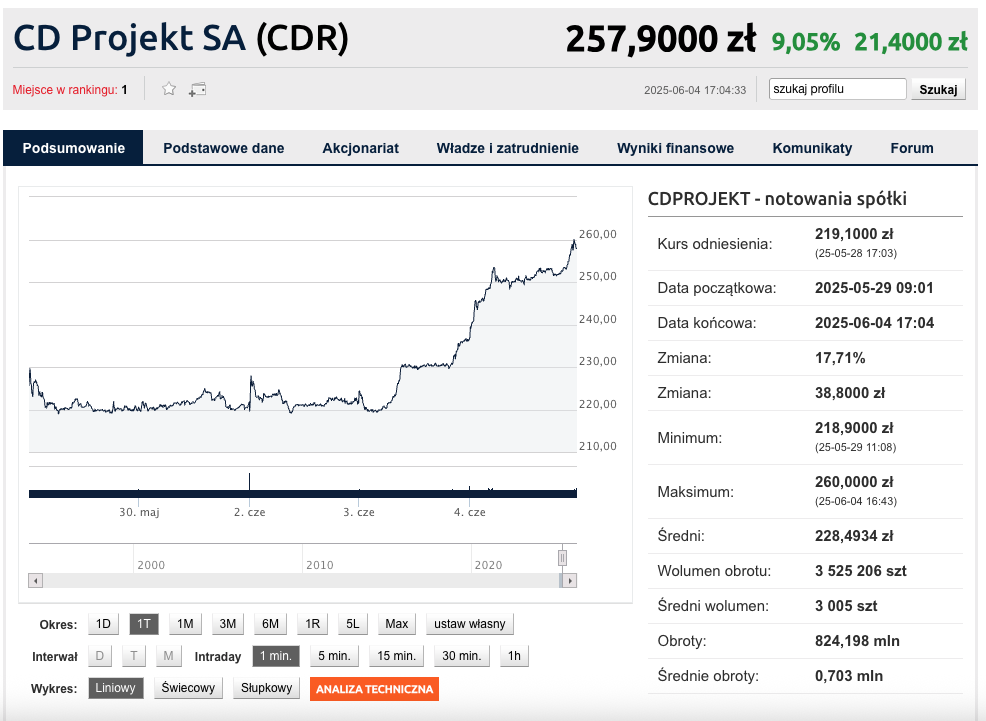Select 1T period
This screenshot has width=986, height=721.
point(144,624)
